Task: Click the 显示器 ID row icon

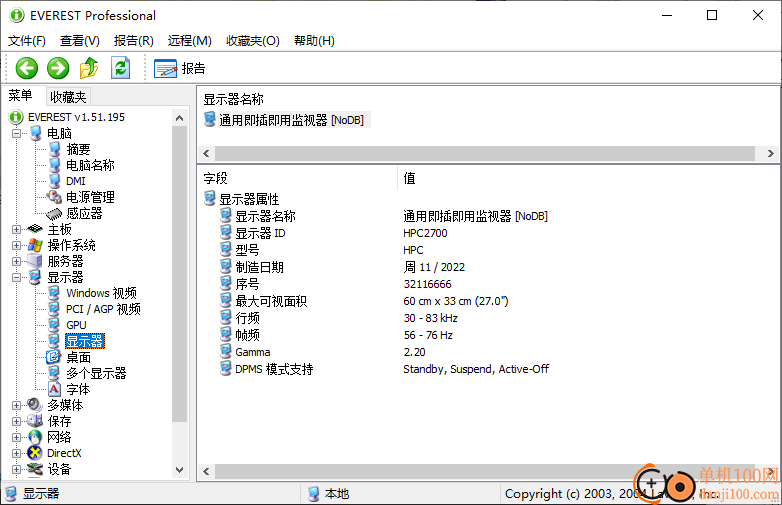Action: click(226, 233)
